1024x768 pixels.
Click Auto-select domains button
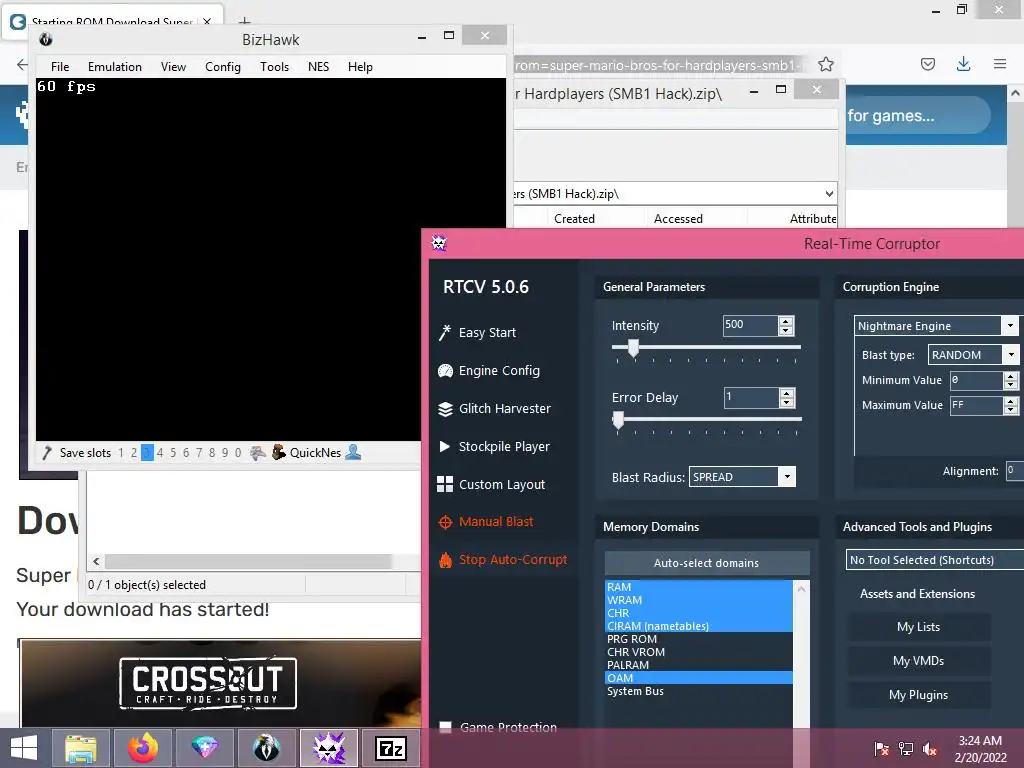click(707, 563)
